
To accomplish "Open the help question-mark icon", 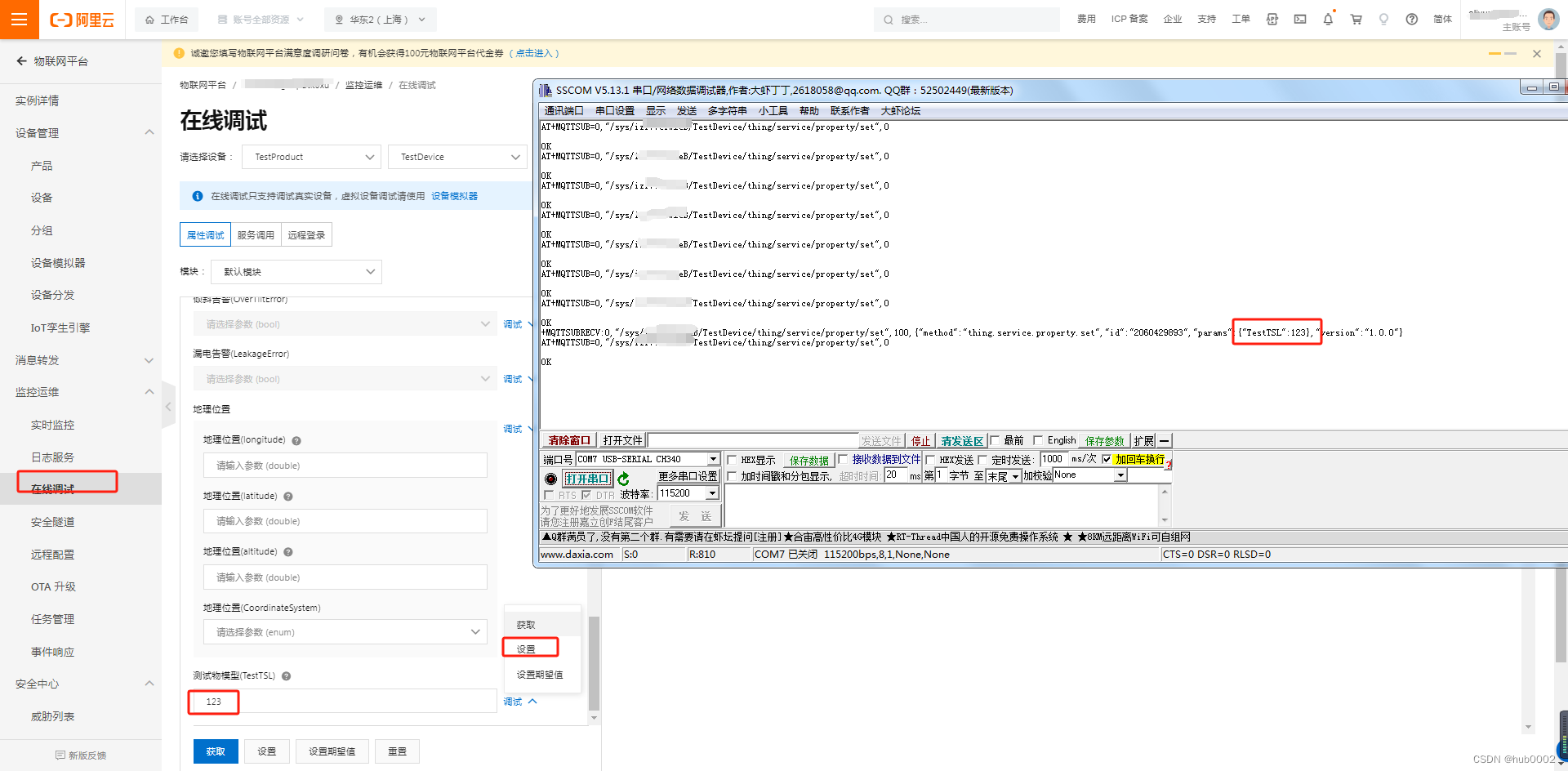I will pyautogui.click(x=1411, y=20).
